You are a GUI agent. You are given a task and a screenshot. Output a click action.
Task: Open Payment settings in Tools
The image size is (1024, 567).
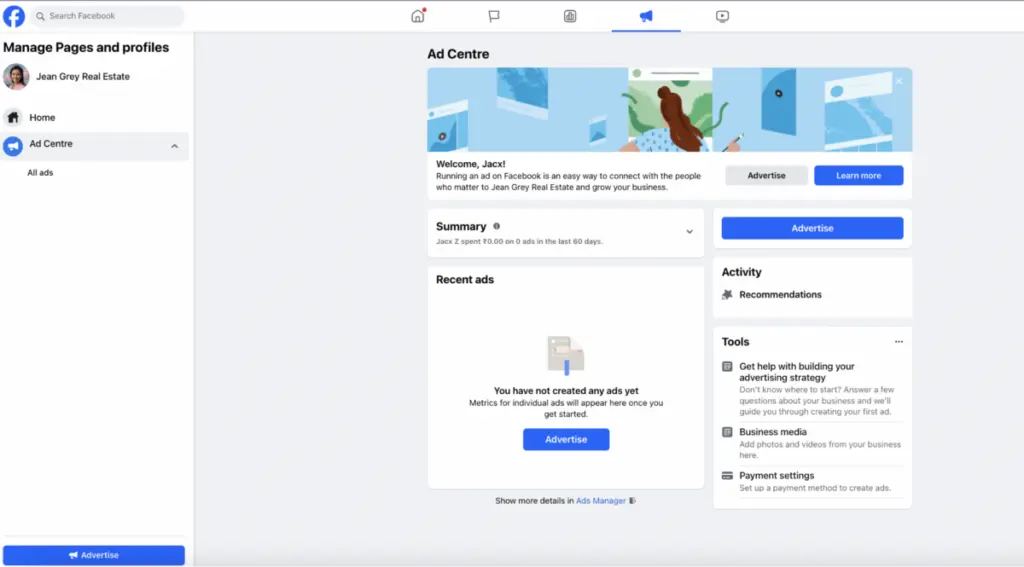click(776, 476)
